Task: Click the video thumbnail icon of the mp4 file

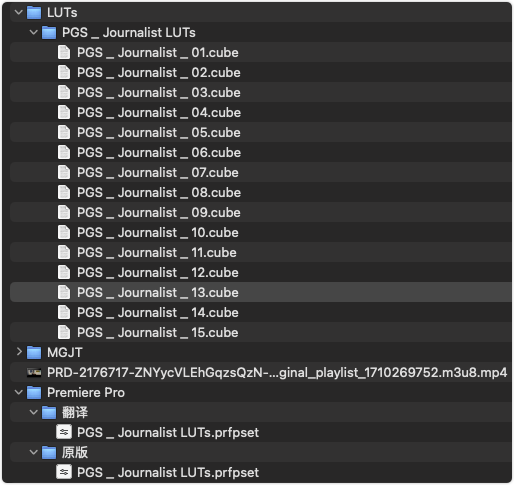Action: click(34, 372)
